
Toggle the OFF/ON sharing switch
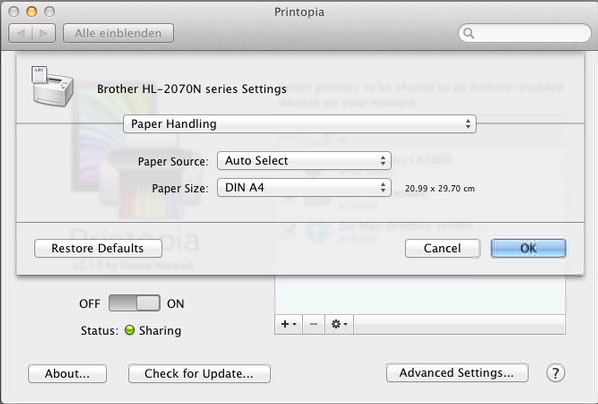(134, 303)
